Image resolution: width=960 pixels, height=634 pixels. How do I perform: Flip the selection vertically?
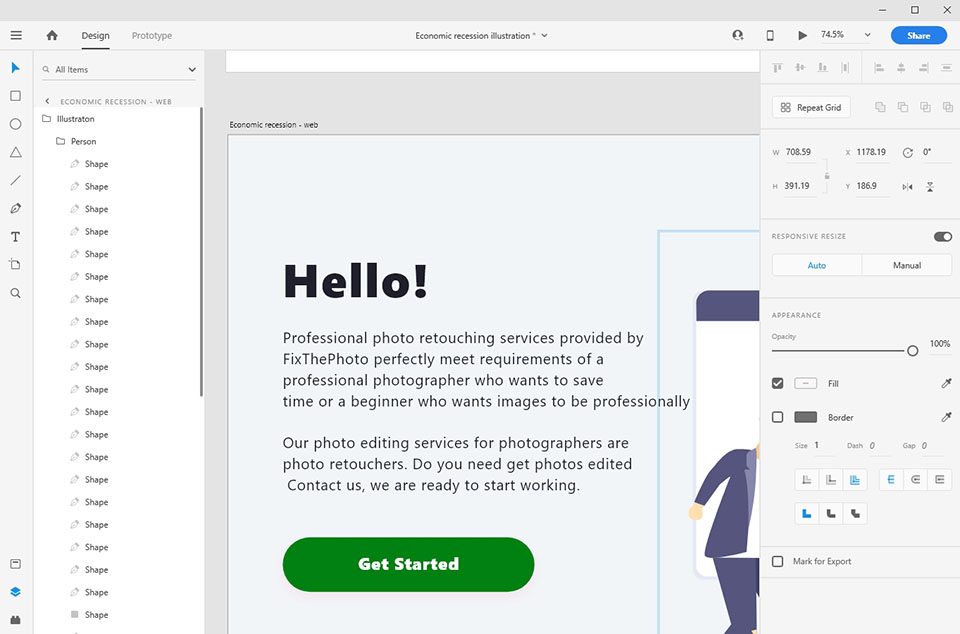coord(930,186)
